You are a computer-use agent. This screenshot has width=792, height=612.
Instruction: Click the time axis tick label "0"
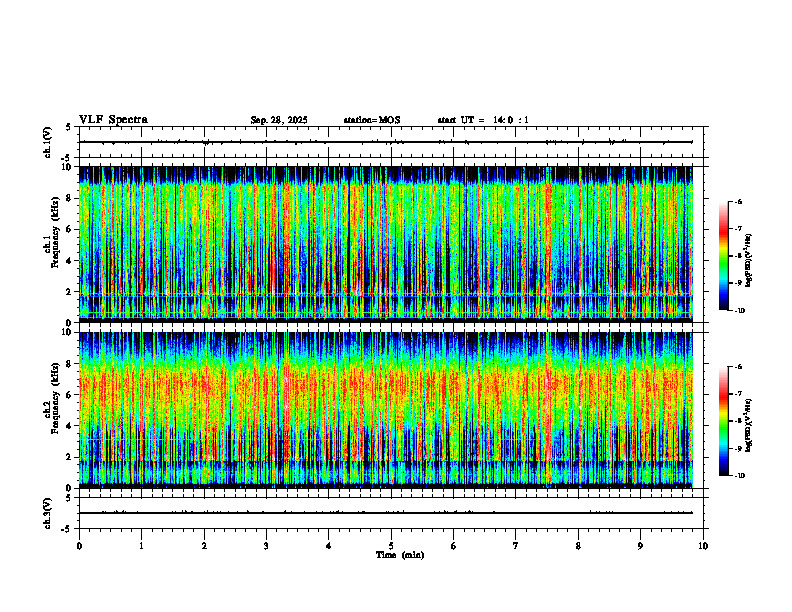pos(79,546)
